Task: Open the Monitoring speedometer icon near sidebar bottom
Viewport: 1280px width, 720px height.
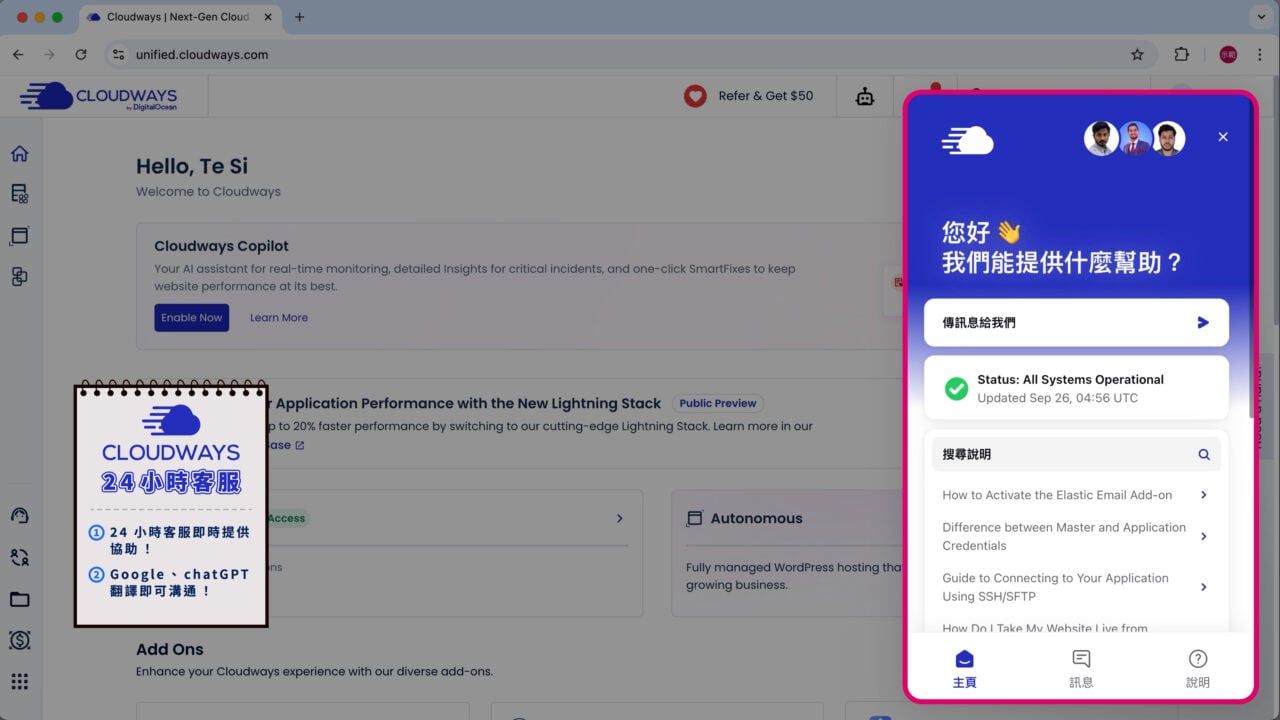Action: [x=19, y=515]
